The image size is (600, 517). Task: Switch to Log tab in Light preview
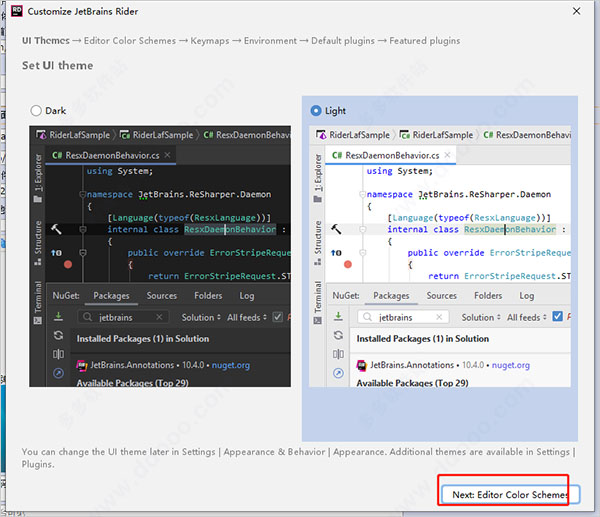click(x=527, y=296)
